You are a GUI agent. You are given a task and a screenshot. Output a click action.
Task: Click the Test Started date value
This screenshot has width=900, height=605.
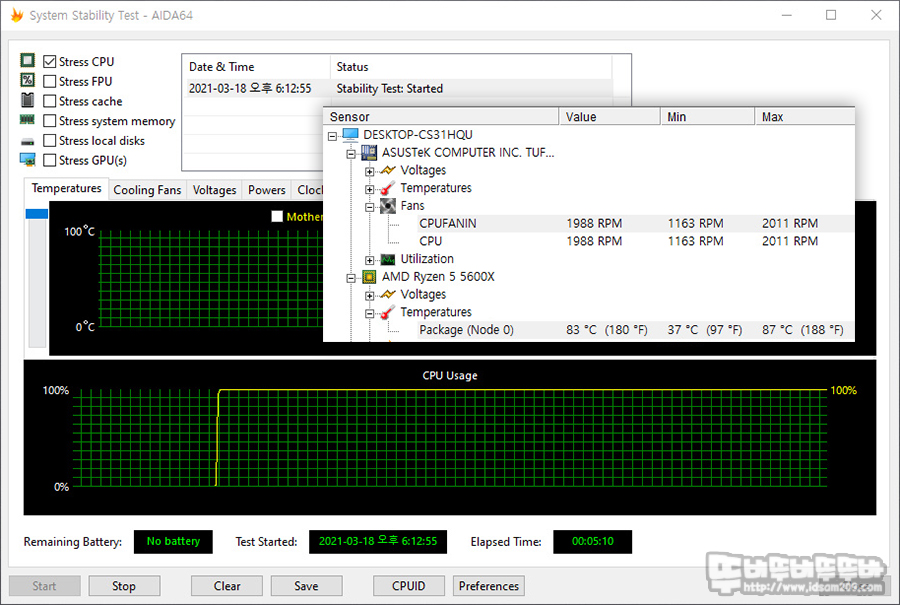378,541
